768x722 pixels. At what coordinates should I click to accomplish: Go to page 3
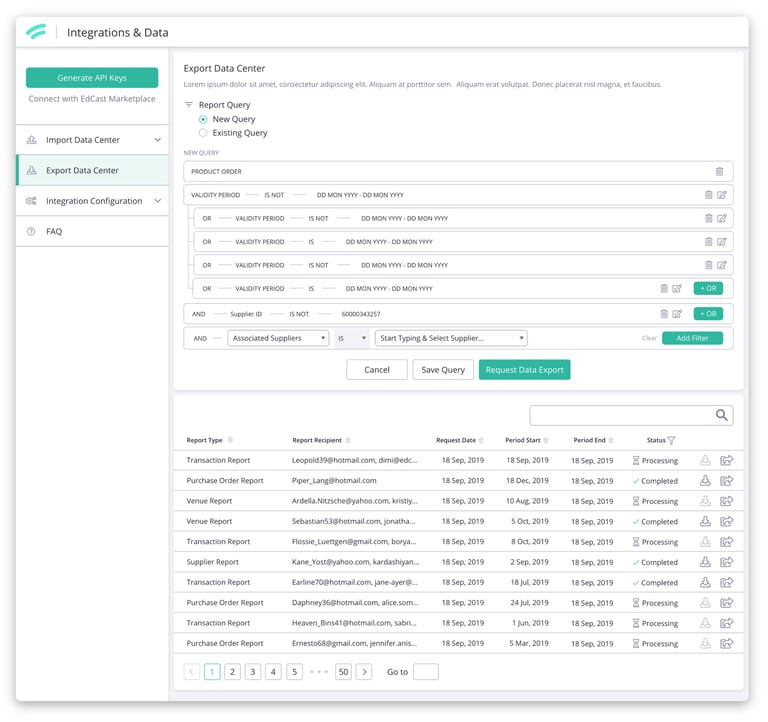[253, 672]
